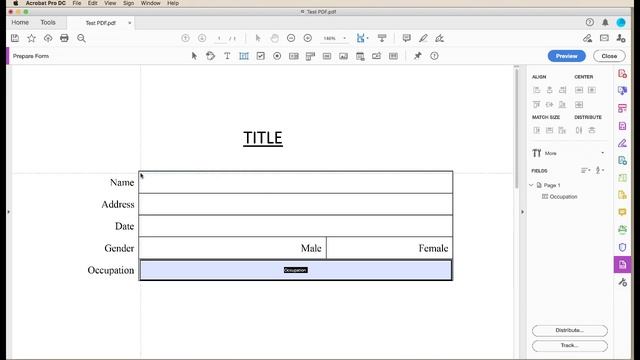Select the Hand pan tool

coord(275,38)
